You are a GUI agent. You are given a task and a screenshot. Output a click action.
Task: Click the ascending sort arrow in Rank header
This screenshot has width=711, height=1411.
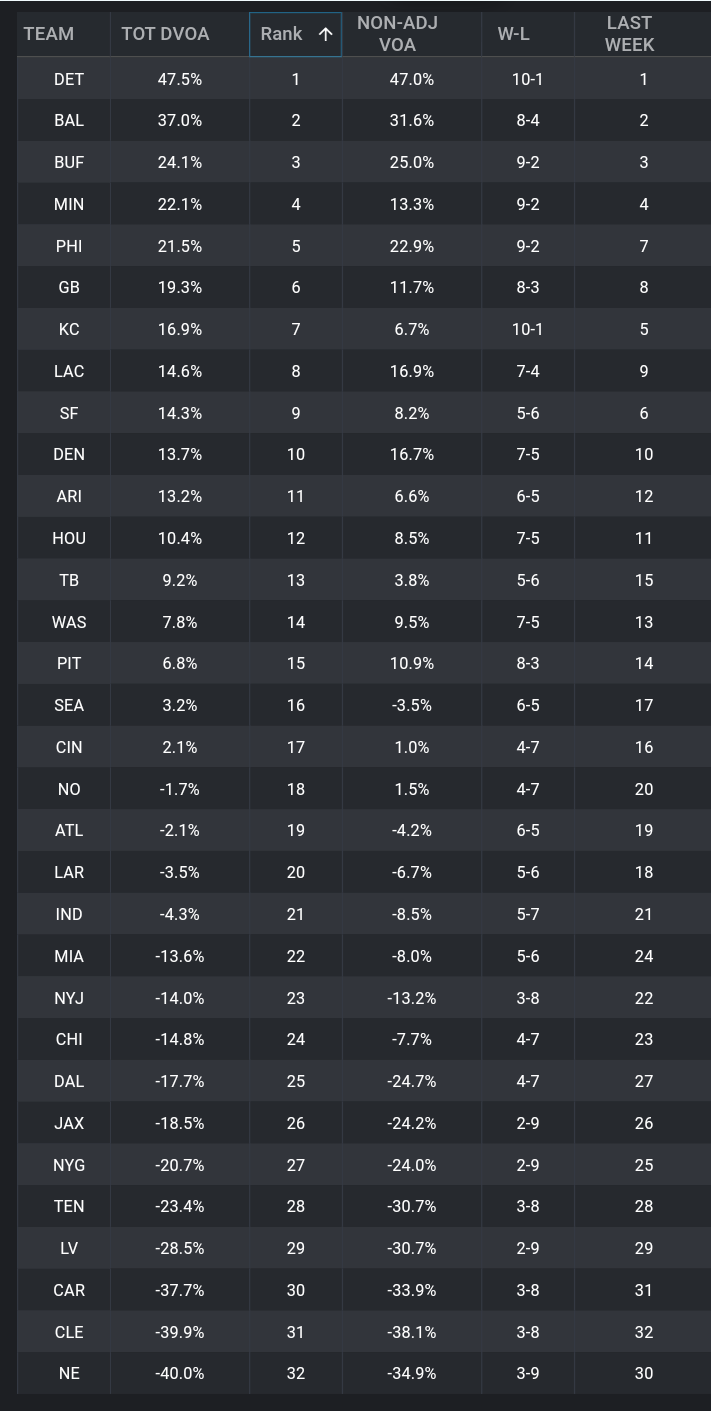325,34
